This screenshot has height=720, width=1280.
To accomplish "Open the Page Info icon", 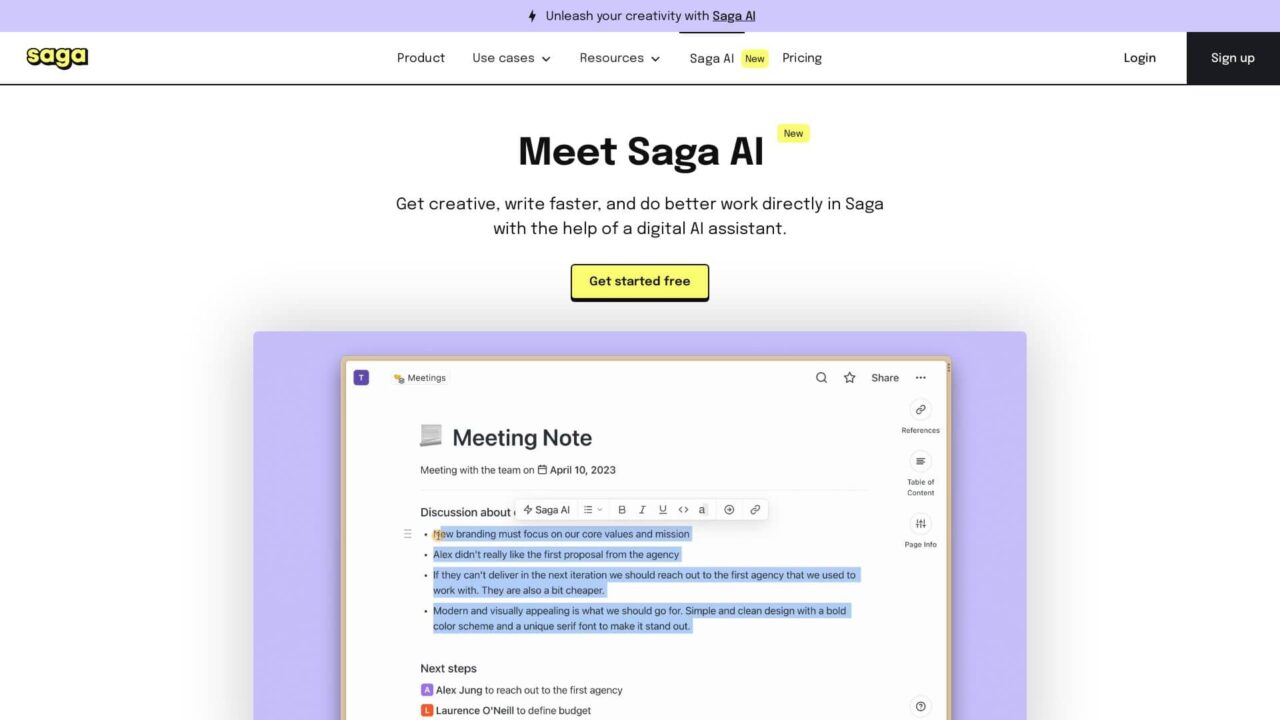I will [920, 524].
